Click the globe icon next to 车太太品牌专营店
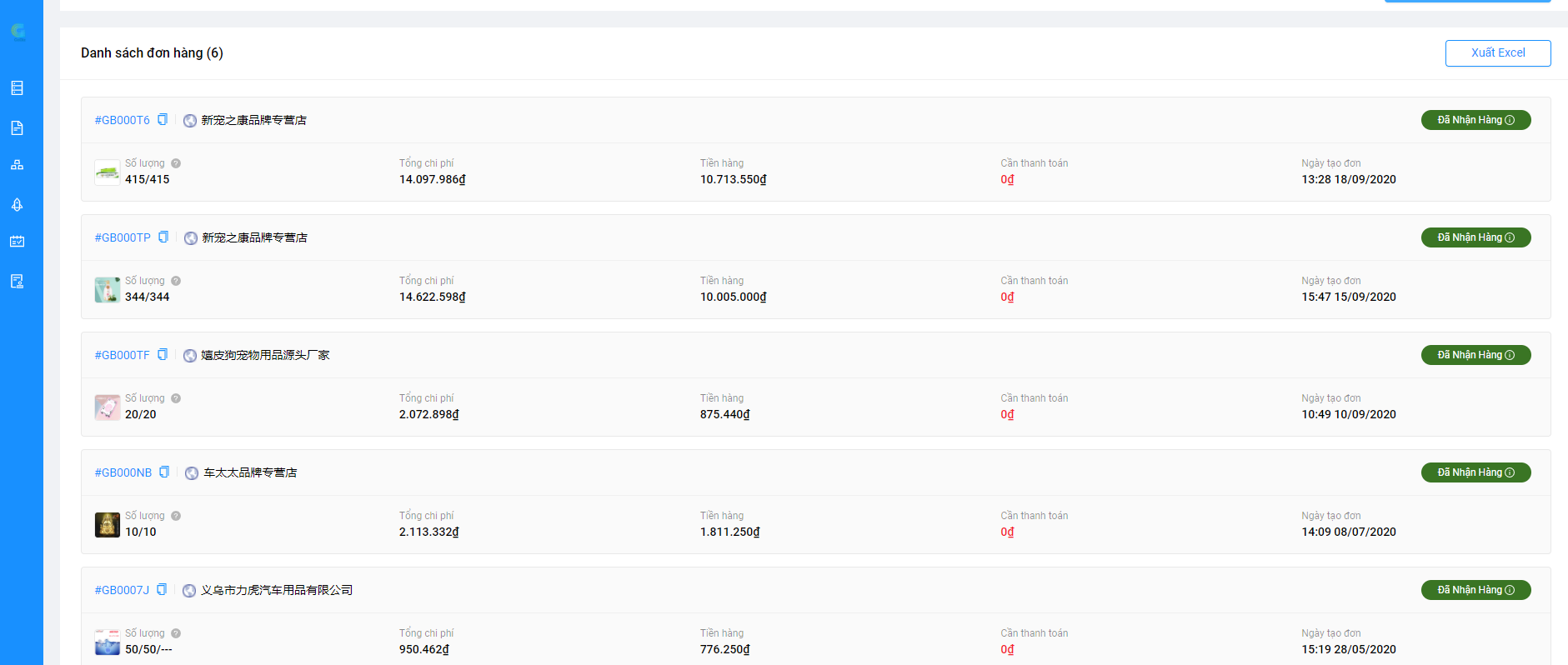Viewport: 1568px width, 665px height. point(192,473)
